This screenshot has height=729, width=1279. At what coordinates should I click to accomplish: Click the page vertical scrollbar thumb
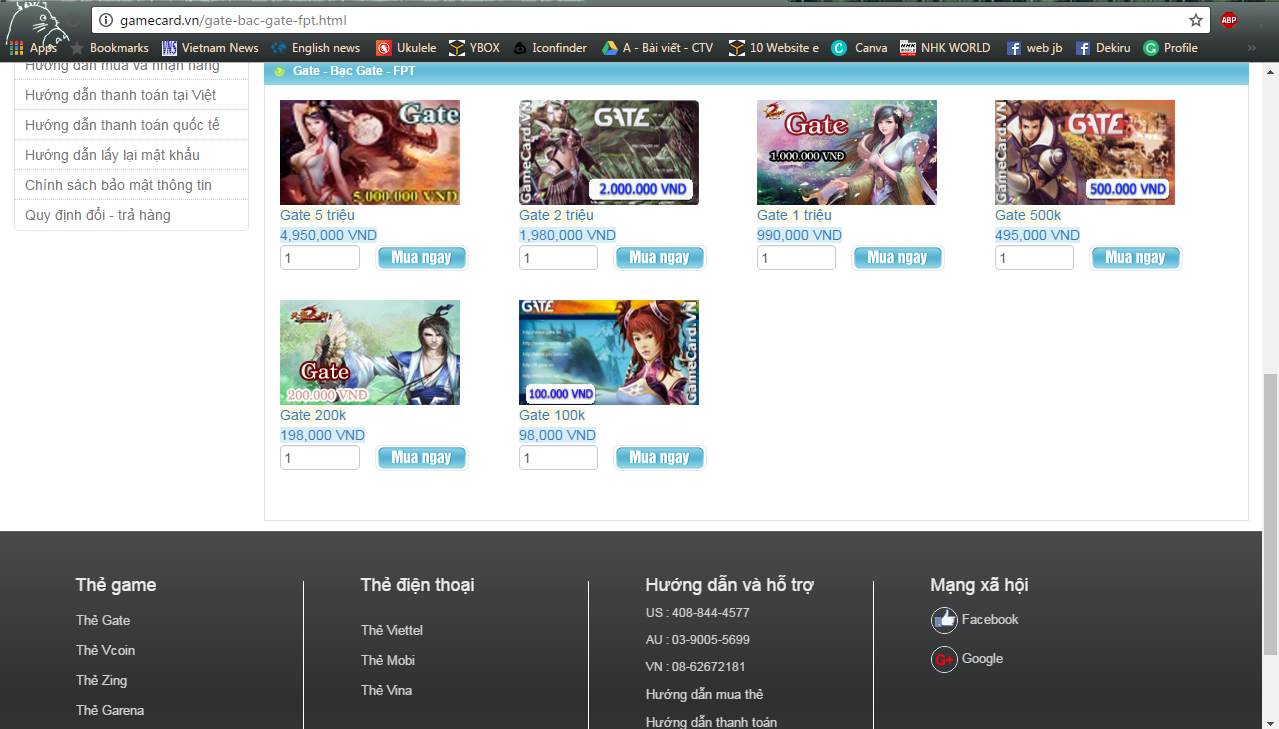click(x=1270, y=513)
